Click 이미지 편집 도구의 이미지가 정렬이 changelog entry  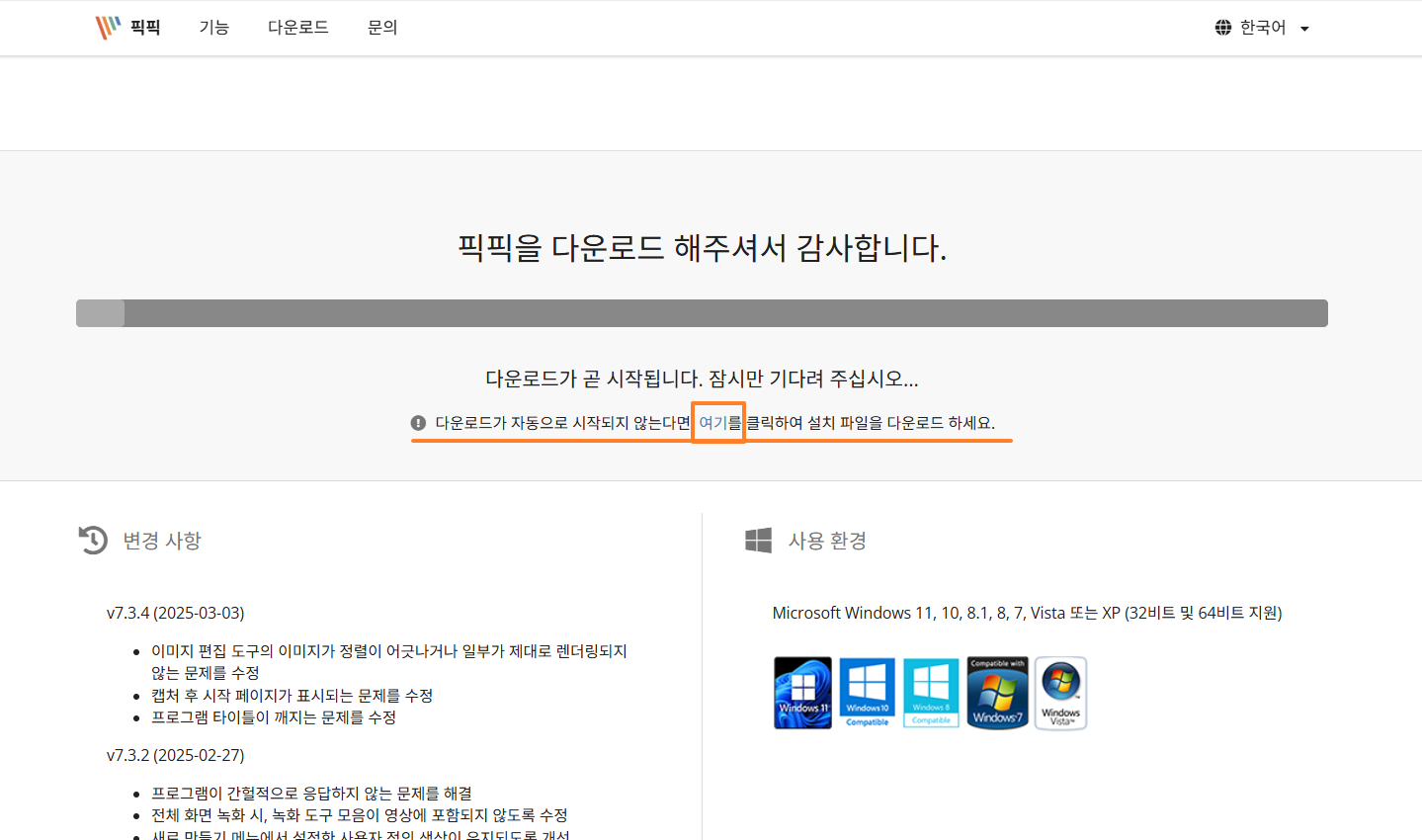389,662
